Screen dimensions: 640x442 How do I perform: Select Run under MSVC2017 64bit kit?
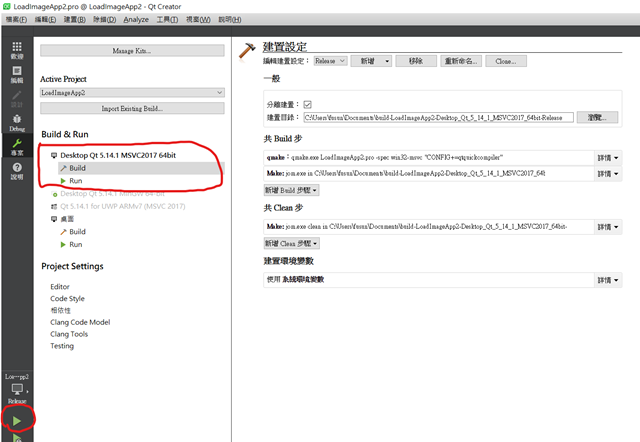[76, 181]
